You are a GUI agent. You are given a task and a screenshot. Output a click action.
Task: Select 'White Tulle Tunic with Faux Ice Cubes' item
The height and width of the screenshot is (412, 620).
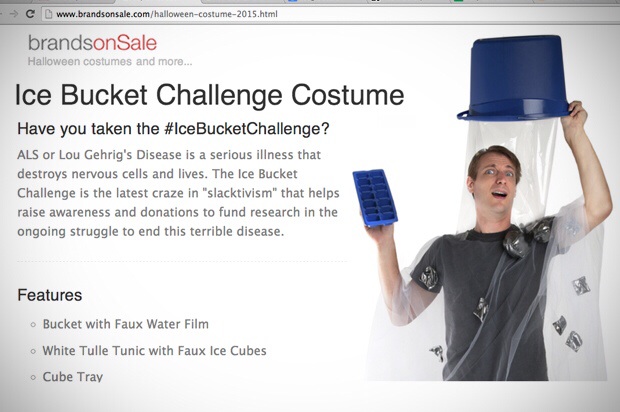[154, 351]
